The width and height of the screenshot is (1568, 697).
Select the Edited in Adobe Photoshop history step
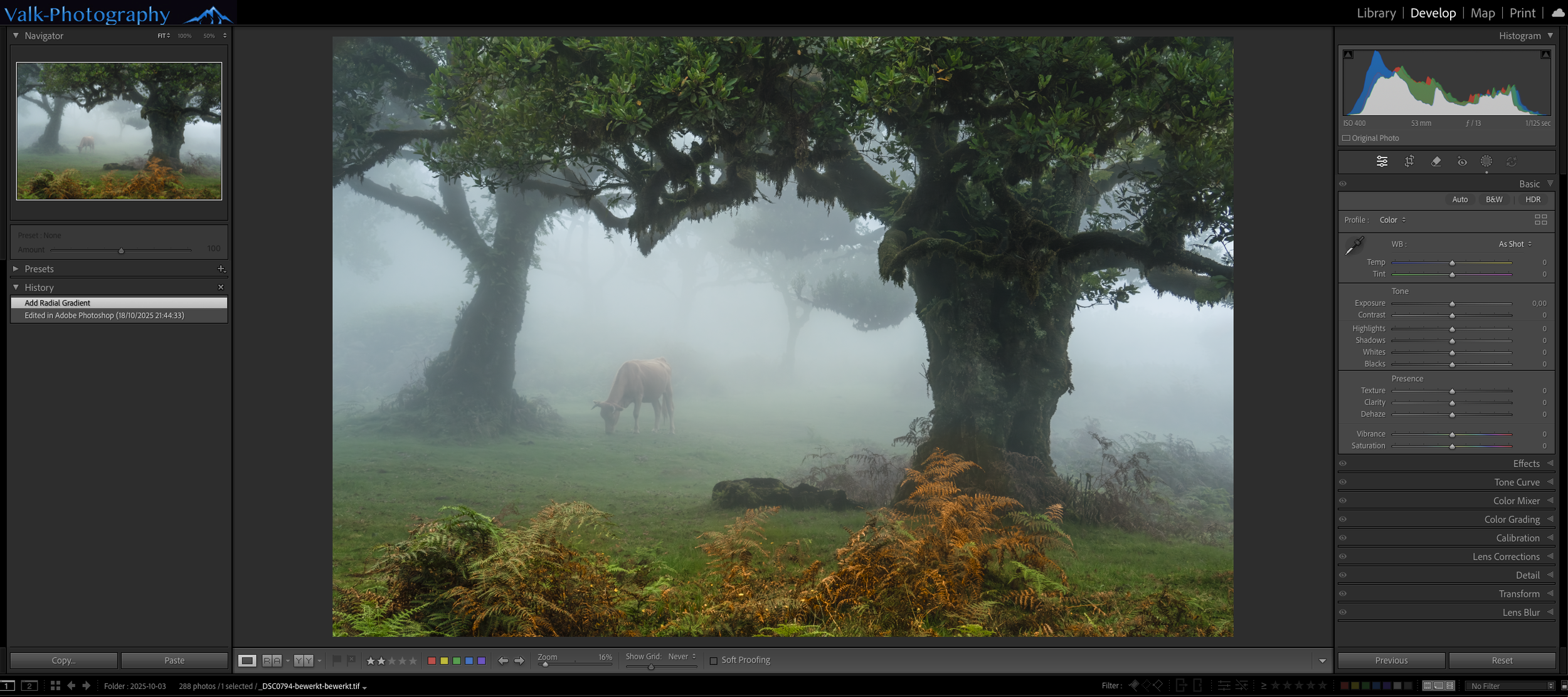104,315
